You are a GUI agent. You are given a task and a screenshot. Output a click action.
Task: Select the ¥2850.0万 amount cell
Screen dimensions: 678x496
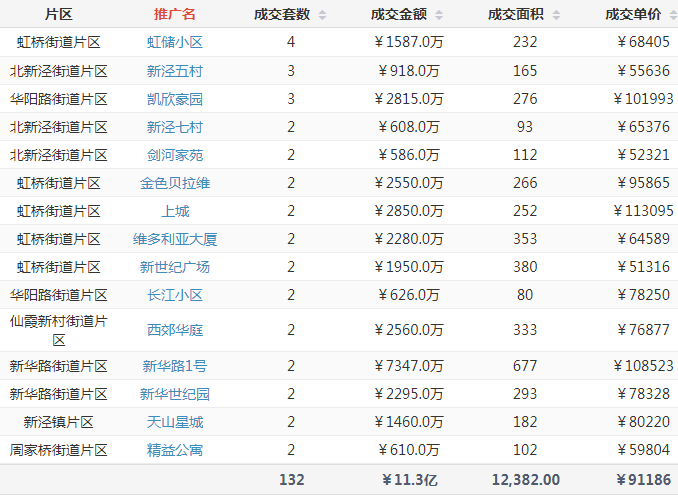(409, 211)
